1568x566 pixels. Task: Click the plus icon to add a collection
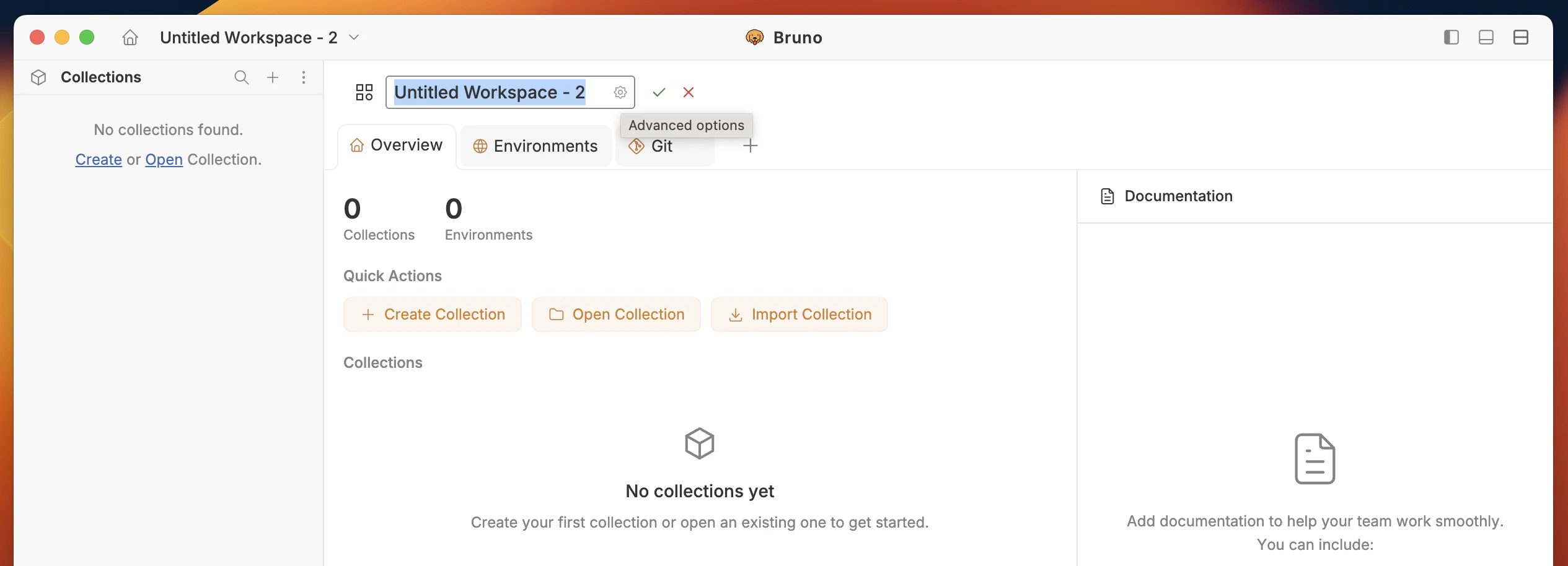point(273,77)
